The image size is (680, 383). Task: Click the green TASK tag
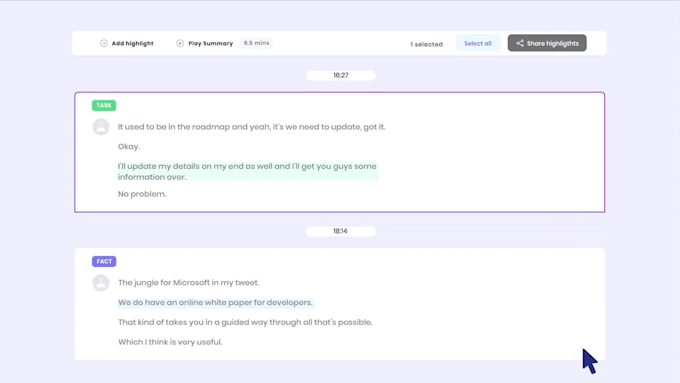[104, 105]
